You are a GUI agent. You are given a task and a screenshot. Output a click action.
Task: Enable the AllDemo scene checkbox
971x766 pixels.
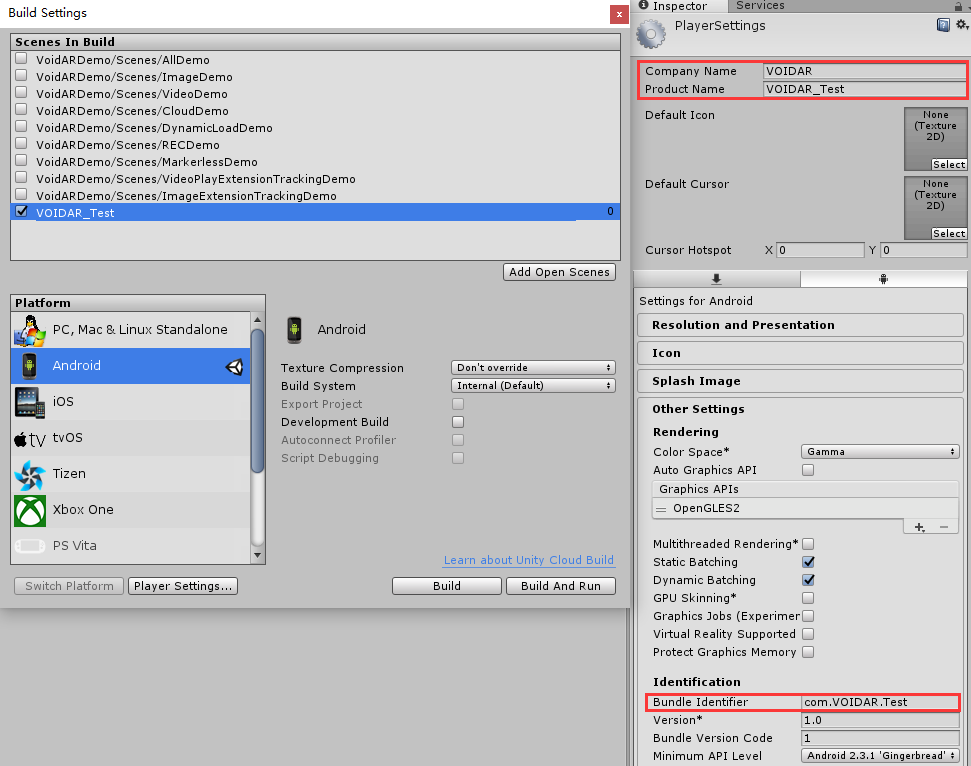pos(21,59)
